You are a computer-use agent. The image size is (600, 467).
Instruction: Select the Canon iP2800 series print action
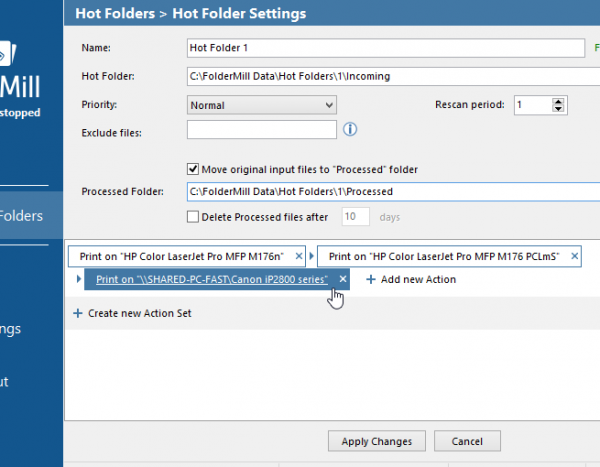[212, 280]
